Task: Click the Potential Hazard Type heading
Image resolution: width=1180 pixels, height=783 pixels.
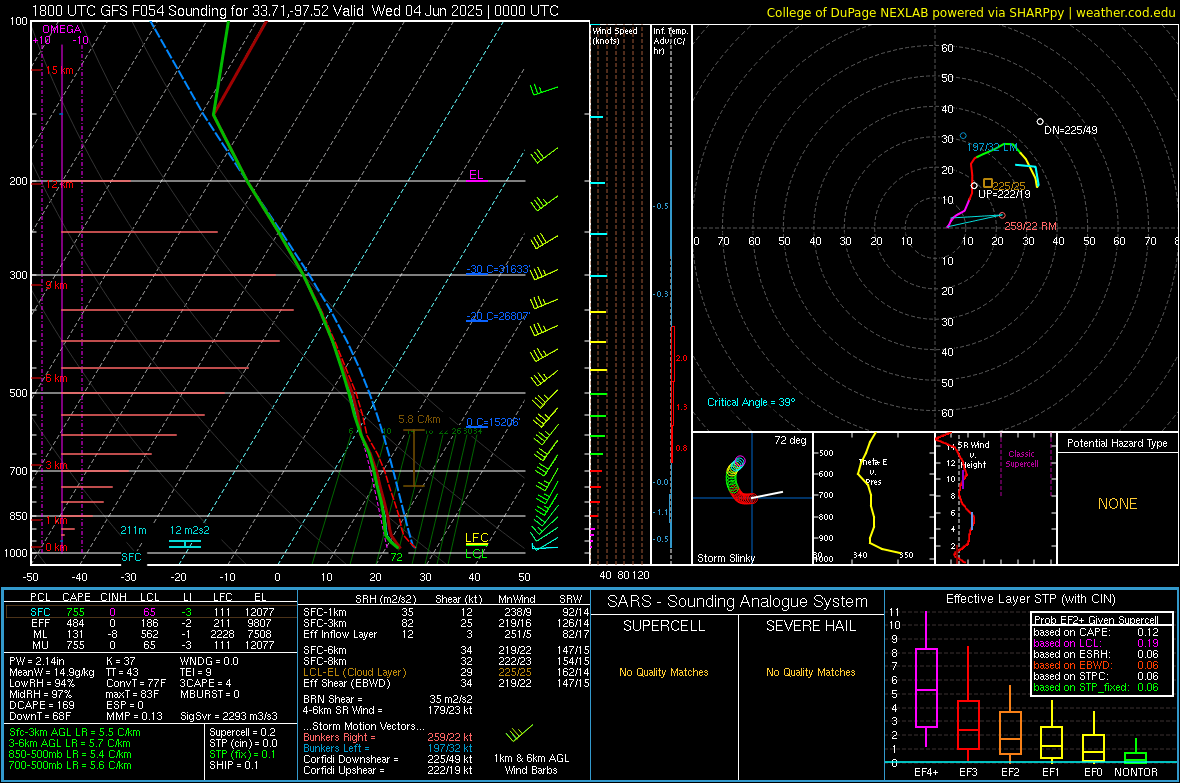Action: click(x=1117, y=443)
